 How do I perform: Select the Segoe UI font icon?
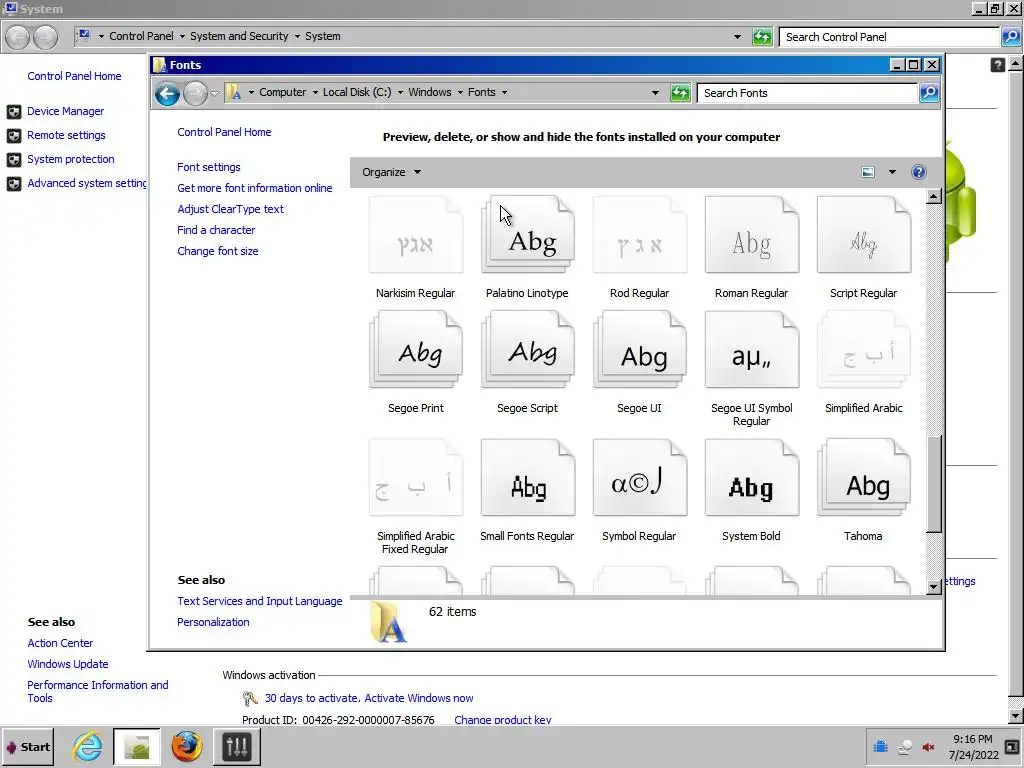coord(639,350)
